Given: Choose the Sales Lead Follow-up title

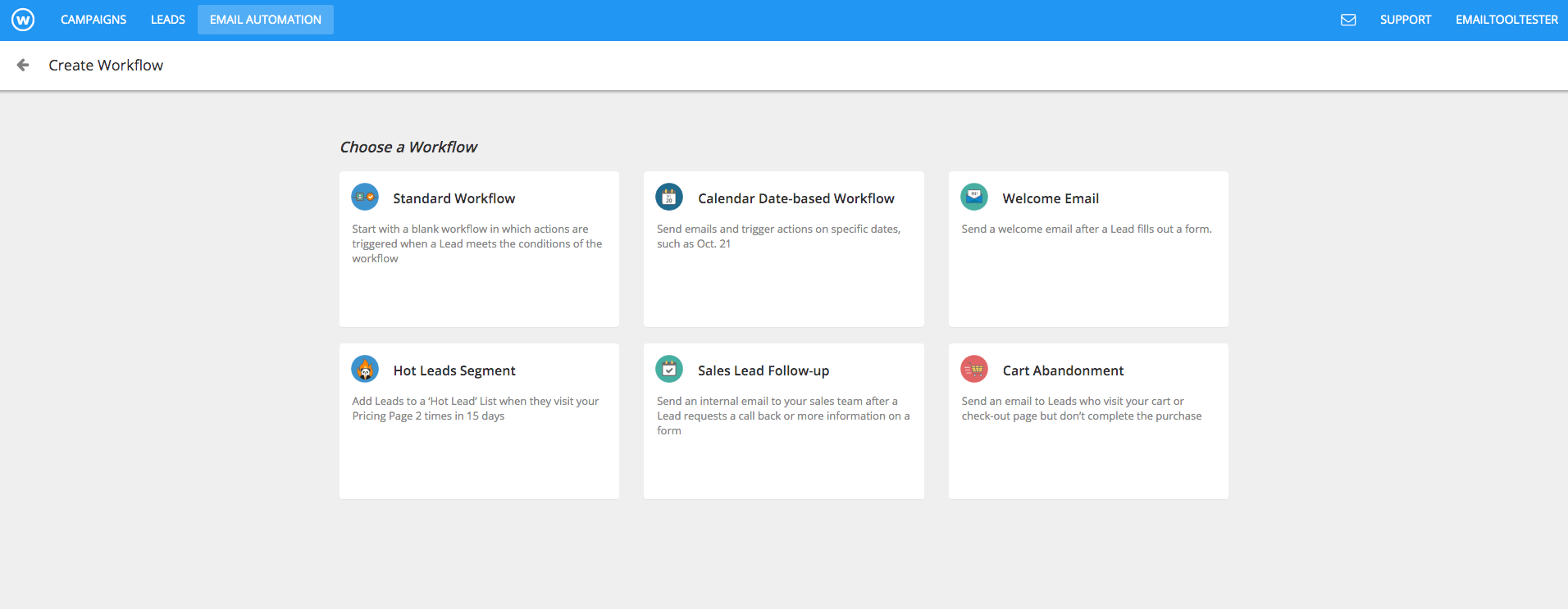Looking at the screenshot, I should 763,370.
